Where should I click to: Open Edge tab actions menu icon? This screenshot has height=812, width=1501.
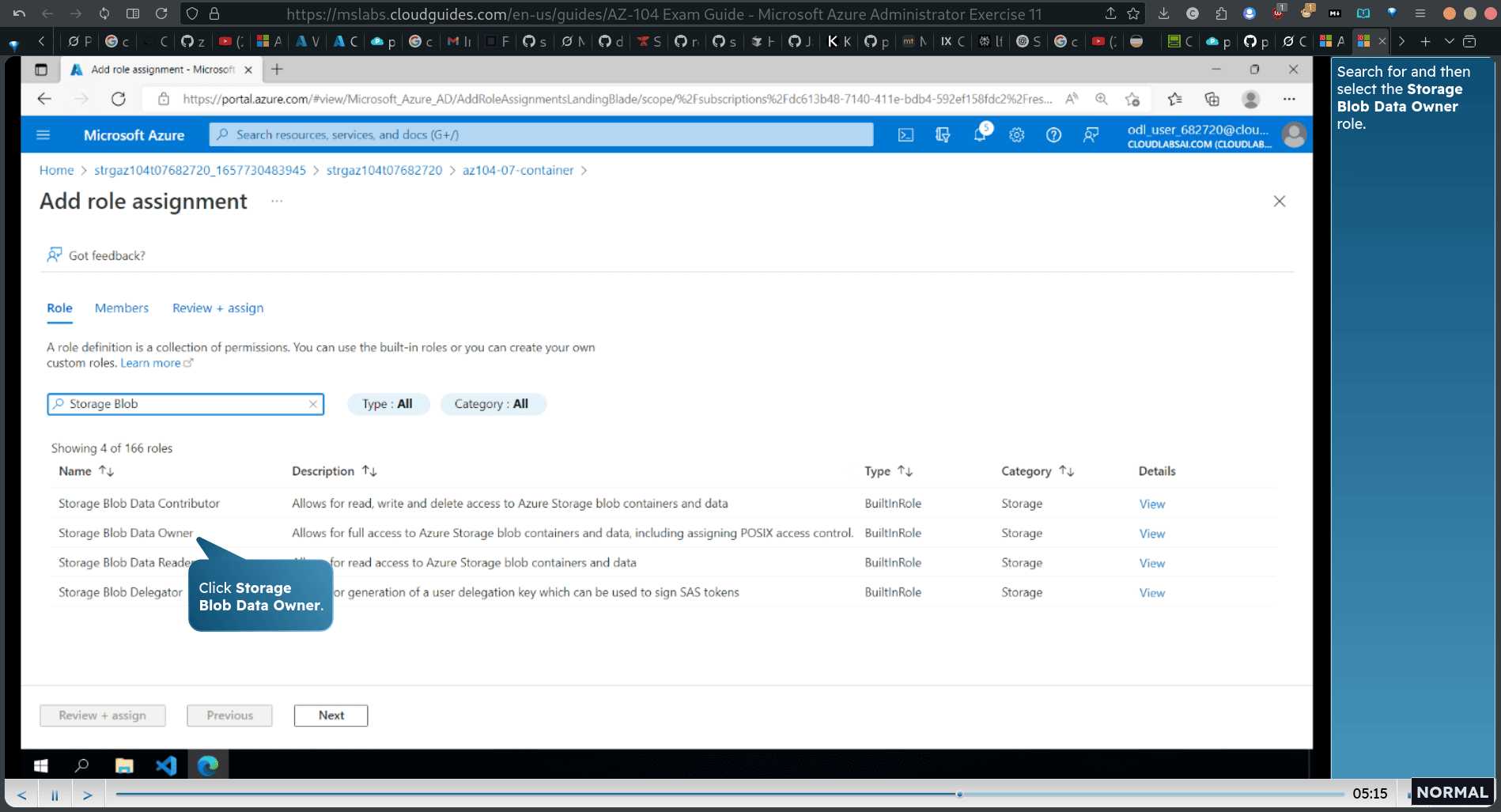click(41, 70)
